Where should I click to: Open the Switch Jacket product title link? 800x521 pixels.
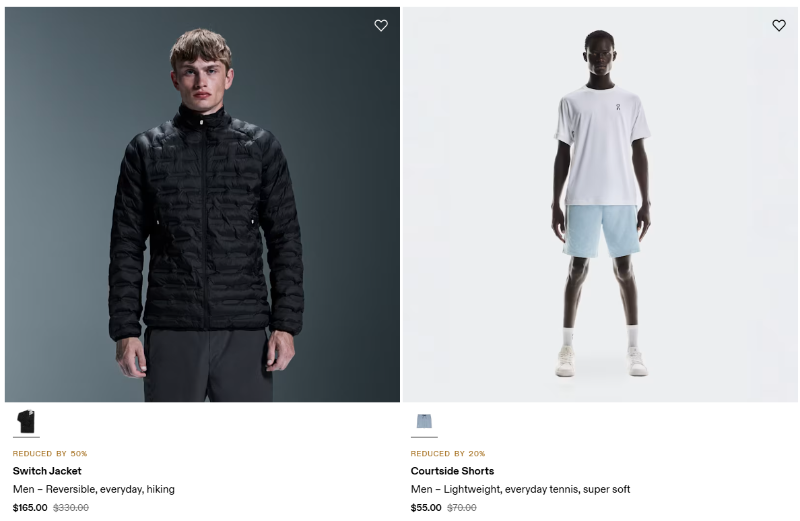coord(47,470)
